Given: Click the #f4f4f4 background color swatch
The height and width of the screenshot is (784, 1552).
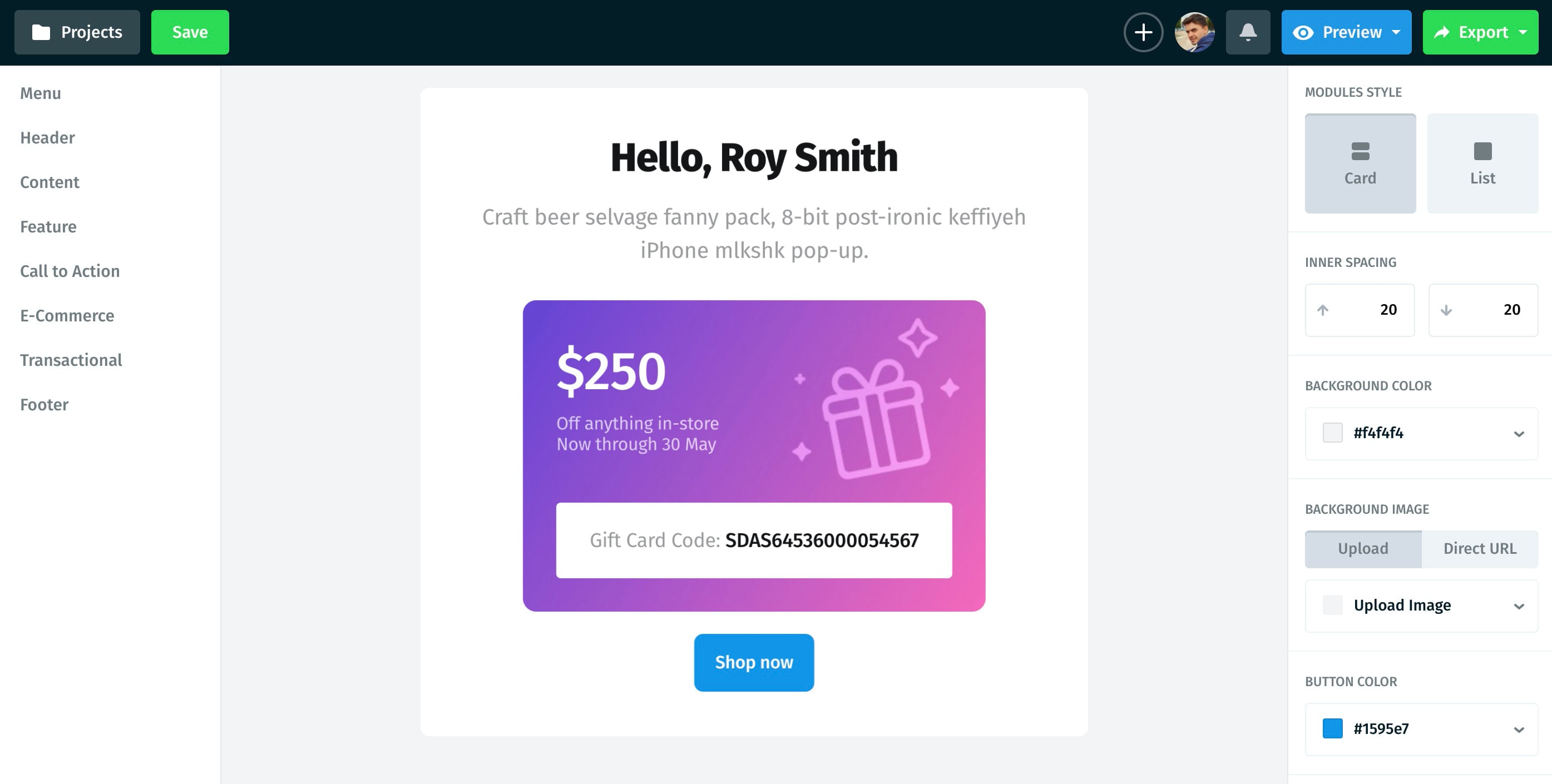Looking at the screenshot, I should (x=1332, y=432).
